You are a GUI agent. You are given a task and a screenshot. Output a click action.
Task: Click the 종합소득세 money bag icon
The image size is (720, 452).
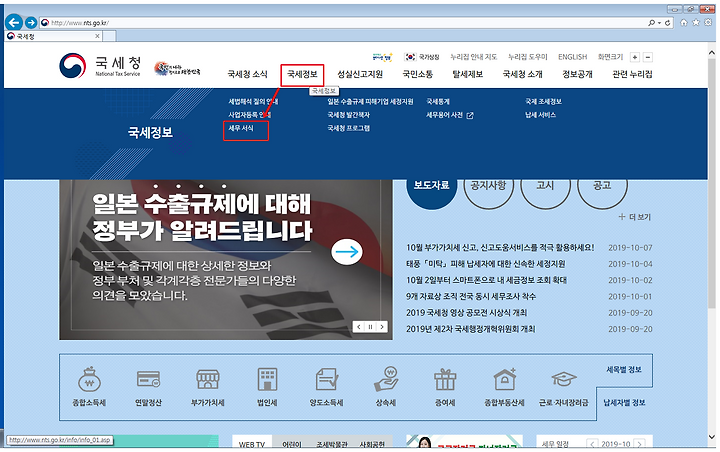89,380
